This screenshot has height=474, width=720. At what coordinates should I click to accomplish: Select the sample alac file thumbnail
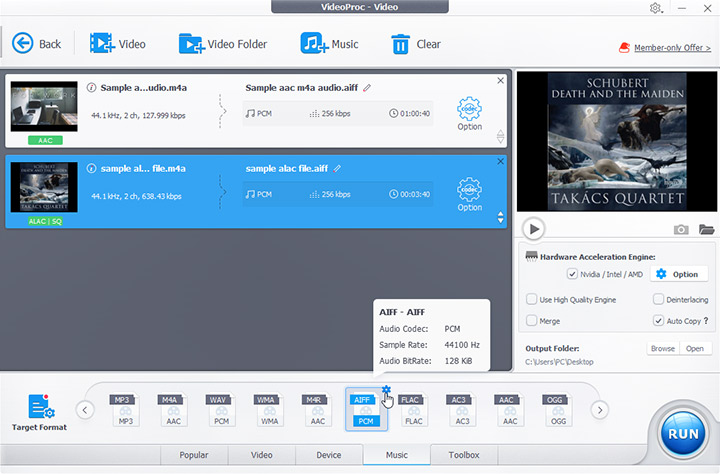click(x=44, y=187)
